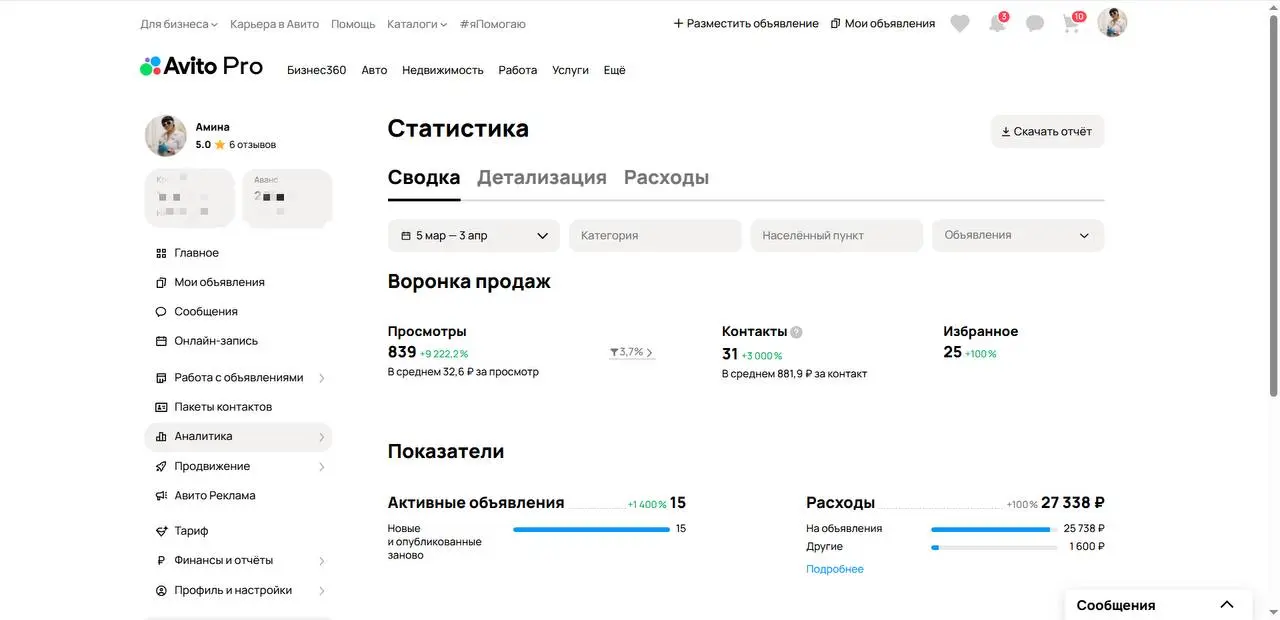
Task: Open the Работа menu item
Action: (518, 70)
